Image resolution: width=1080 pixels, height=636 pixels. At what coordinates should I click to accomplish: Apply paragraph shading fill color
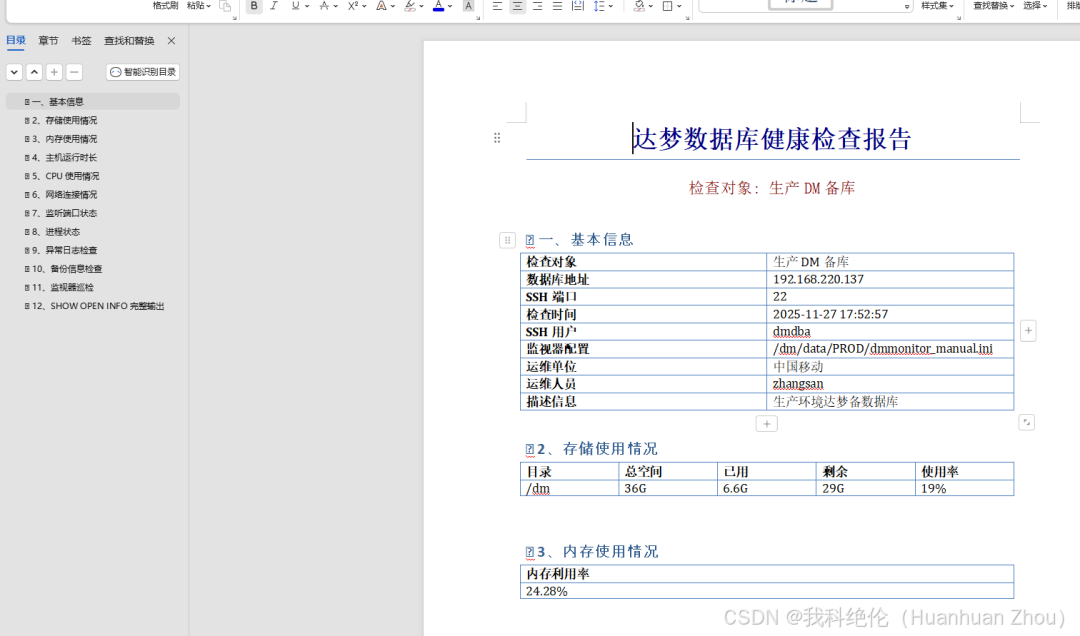tap(639, 6)
